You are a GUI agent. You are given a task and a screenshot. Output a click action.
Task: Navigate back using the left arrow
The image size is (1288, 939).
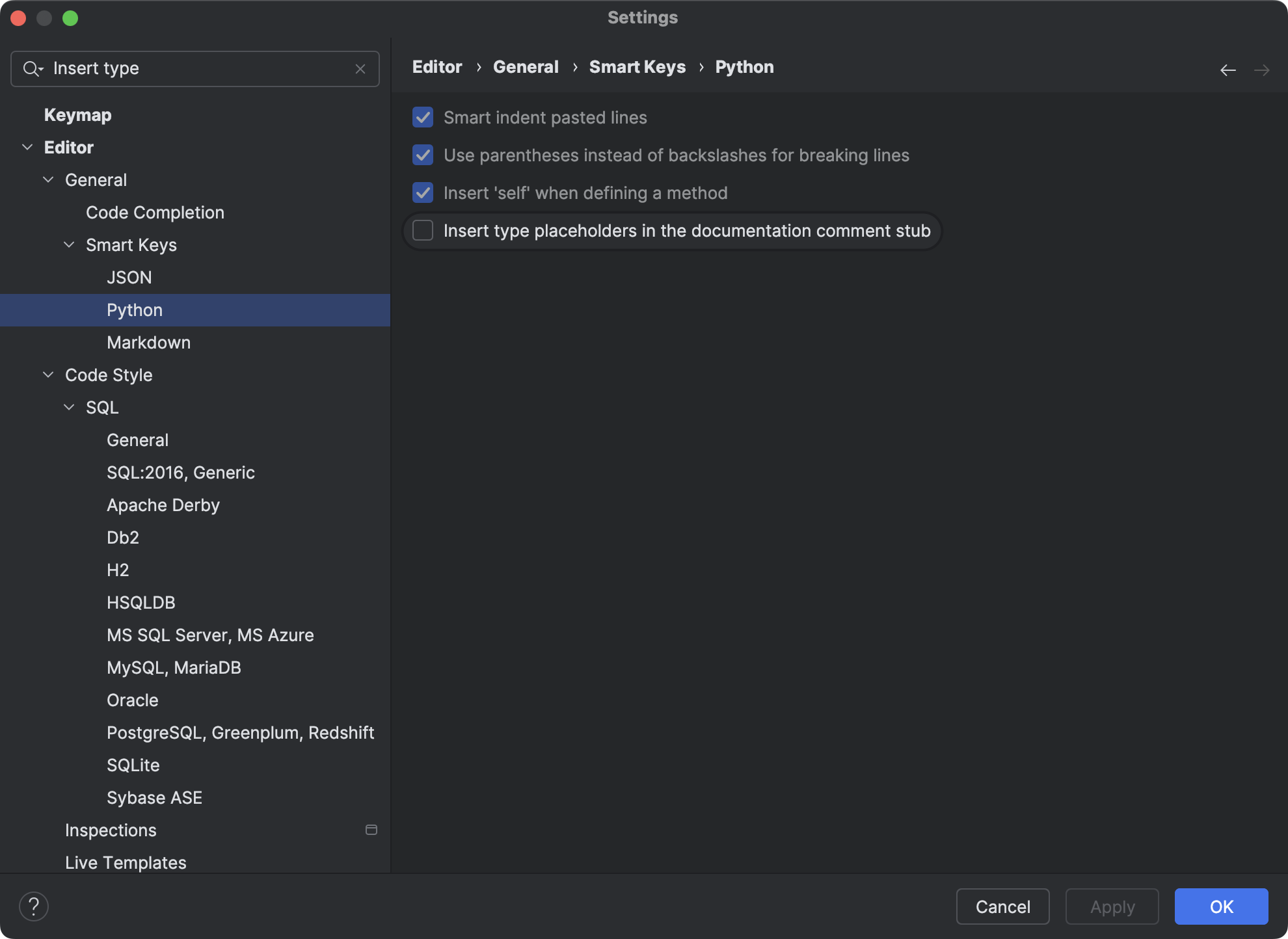[1228, 70]
